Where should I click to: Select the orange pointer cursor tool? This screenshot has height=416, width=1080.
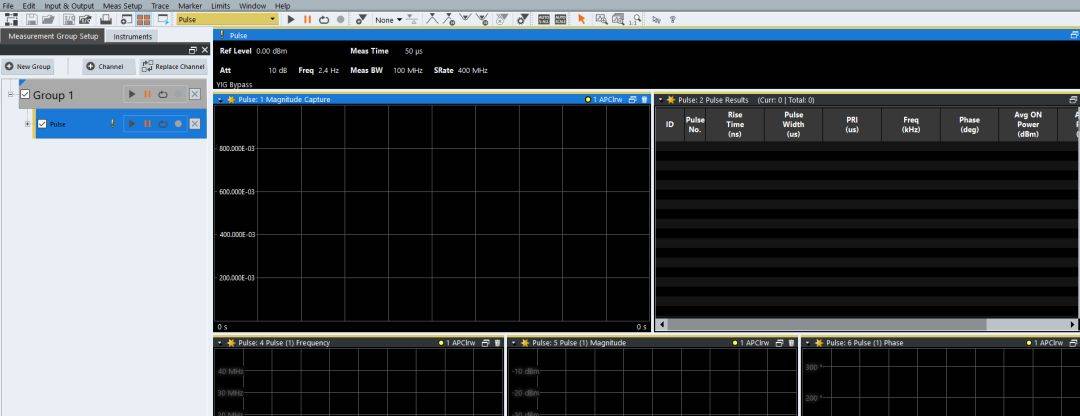[x=581, y=19]
